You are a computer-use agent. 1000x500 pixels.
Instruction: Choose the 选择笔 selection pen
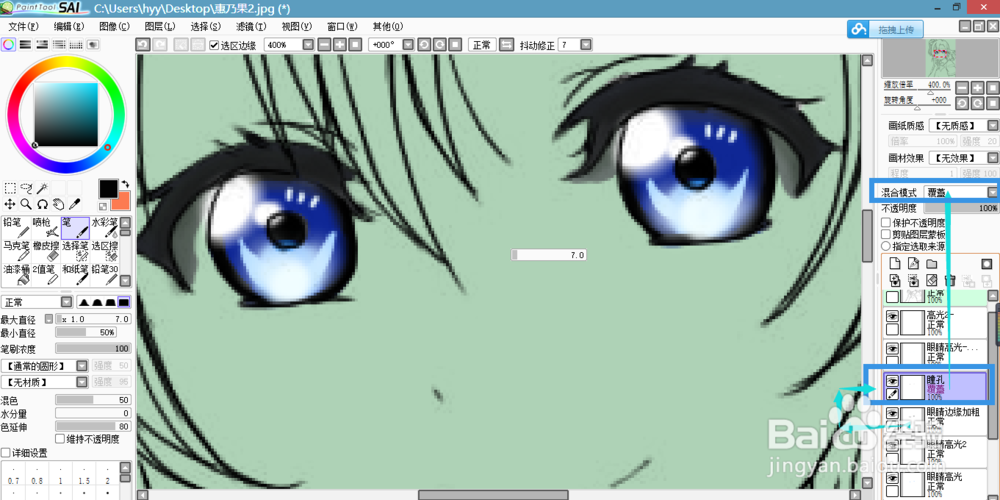(75, 251)
